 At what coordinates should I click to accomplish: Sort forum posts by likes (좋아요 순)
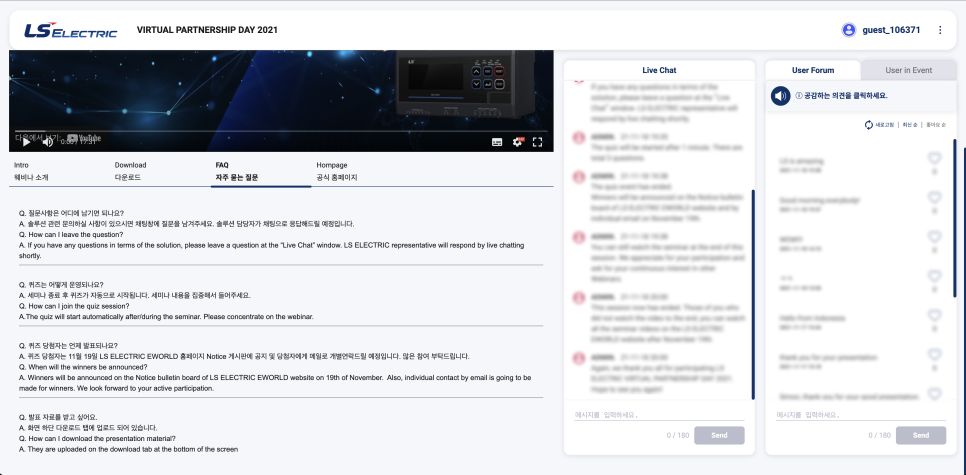coord(936,125)
